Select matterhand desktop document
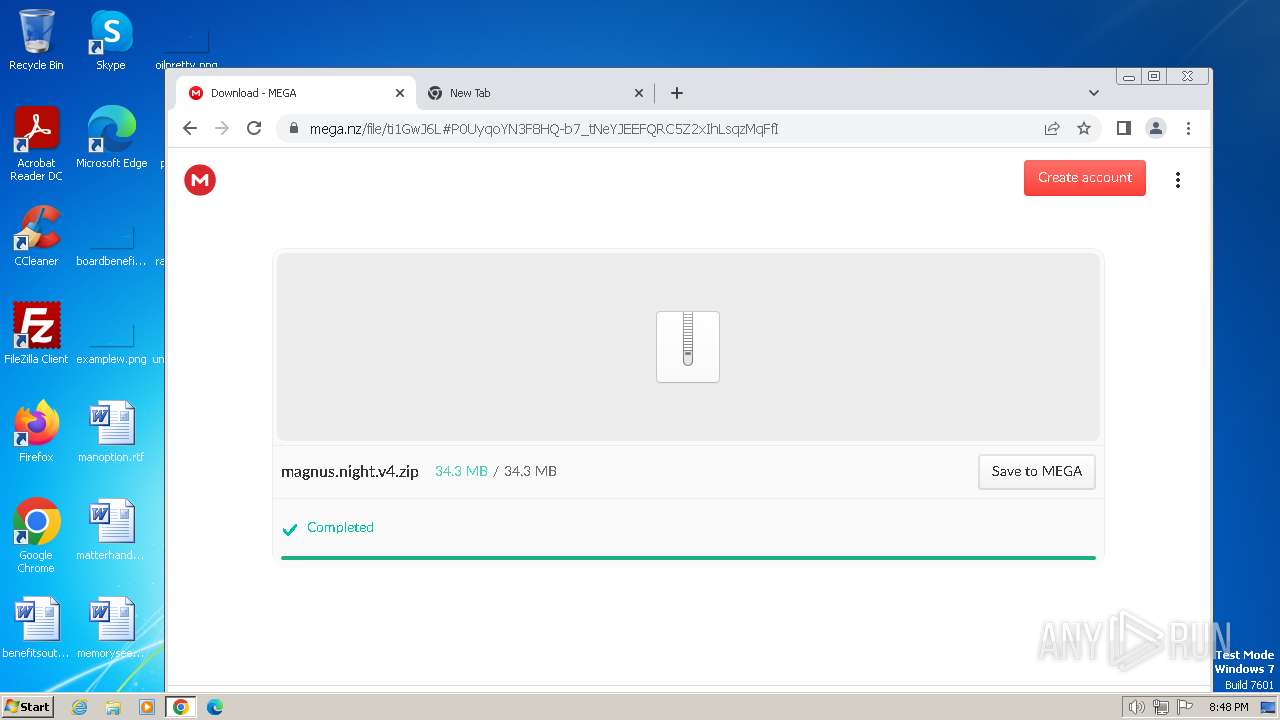Image resolution: width=1280 pixels, height=720 pixels. (x=111, y=530)
